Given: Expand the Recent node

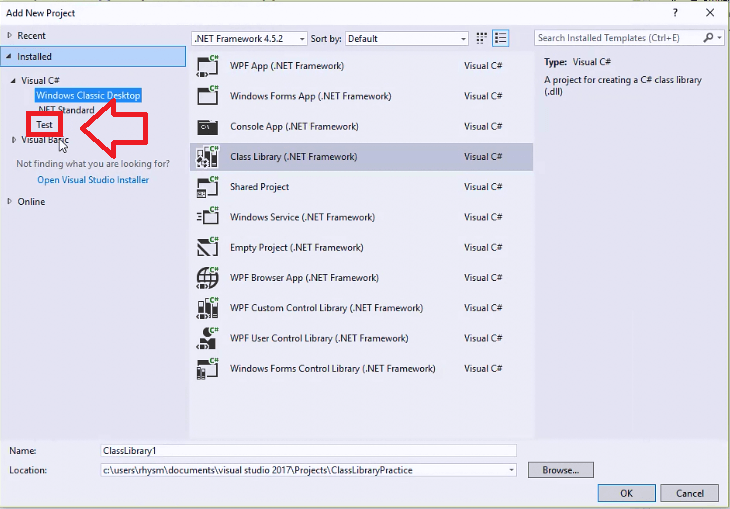Looking at the screenshot, I should tap(9, 35).
